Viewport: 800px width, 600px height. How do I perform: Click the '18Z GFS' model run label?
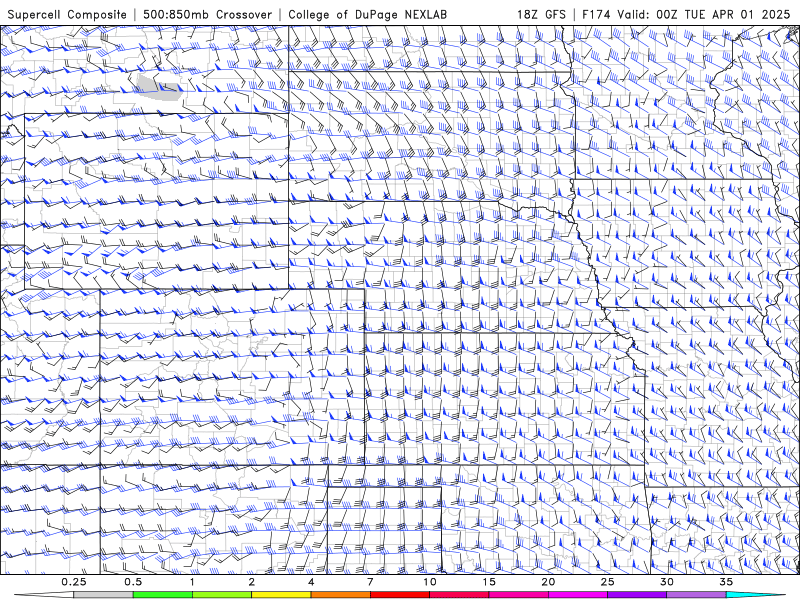[x=541, y=14]
